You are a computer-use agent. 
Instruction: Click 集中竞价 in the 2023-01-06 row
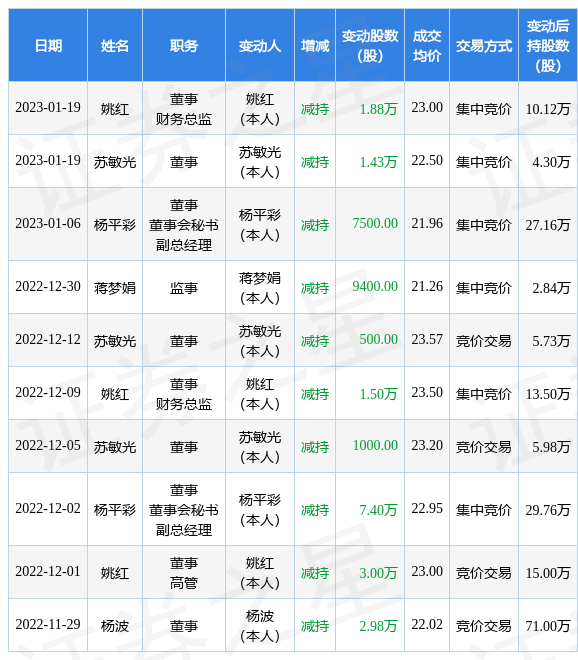click(484, 225)
